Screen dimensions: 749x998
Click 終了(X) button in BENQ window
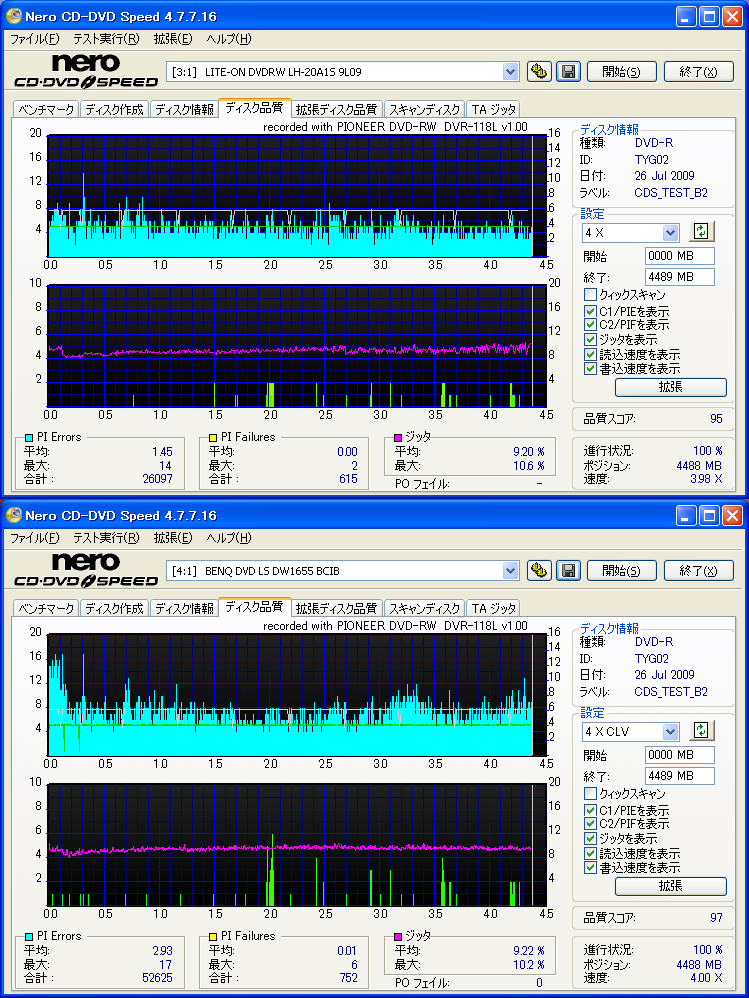click(699, 570)
